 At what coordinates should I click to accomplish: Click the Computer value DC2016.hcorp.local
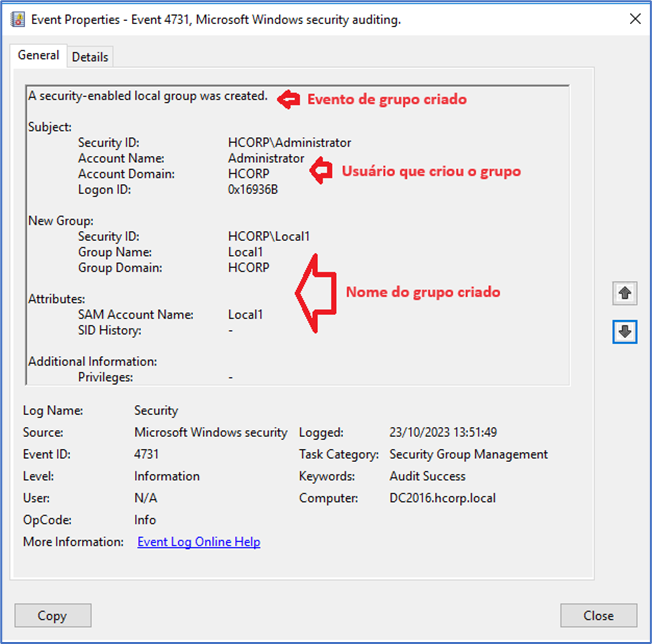442,498
